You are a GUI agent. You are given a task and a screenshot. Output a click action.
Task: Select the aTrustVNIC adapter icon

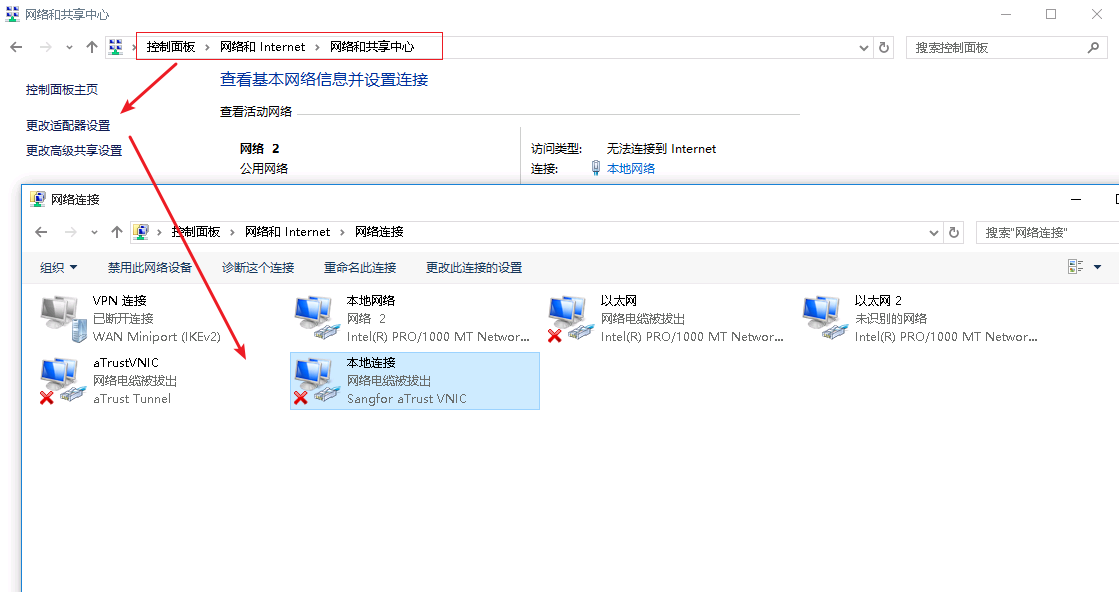[x=64, y=381]
